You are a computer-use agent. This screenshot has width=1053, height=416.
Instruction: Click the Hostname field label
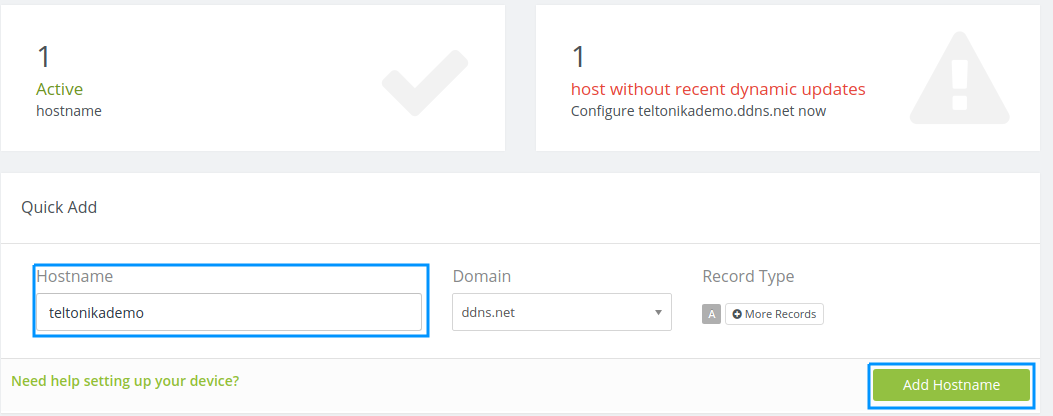click(75, 276)
